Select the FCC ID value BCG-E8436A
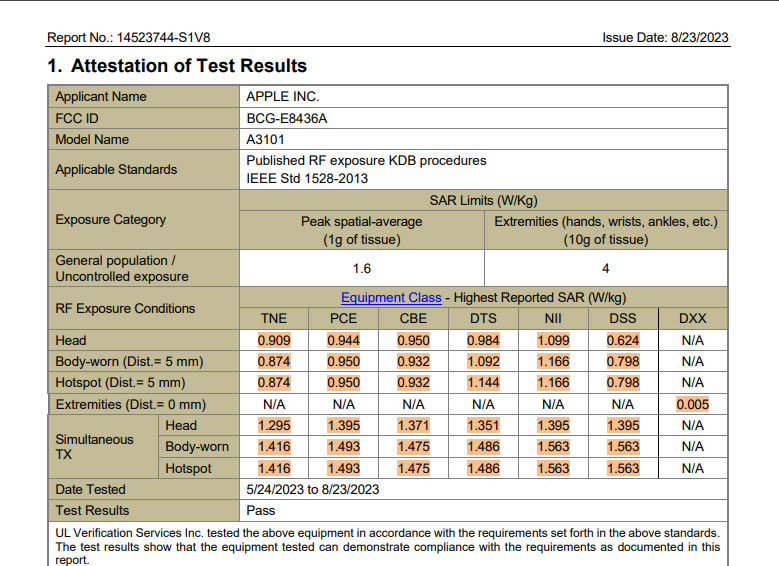 [287, 118]
